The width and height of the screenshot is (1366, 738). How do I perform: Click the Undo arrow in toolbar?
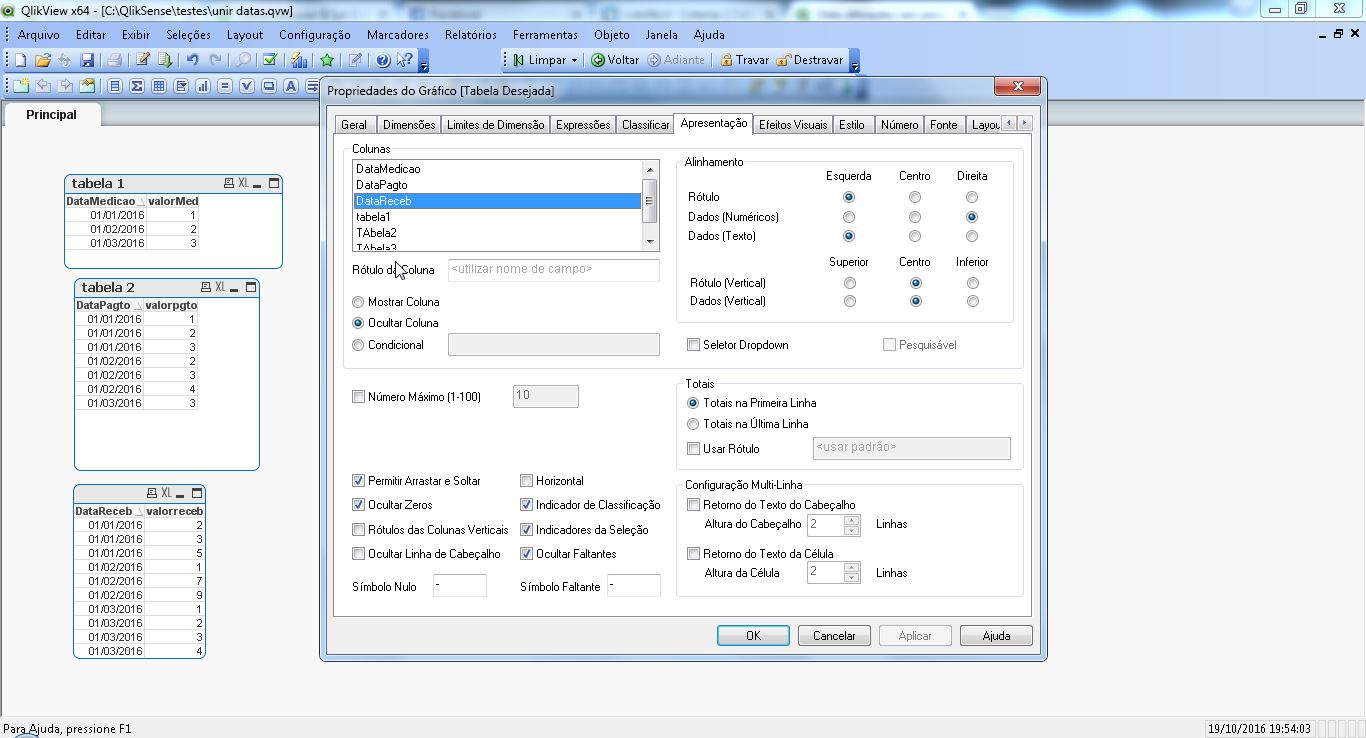[x=193, y=60]
